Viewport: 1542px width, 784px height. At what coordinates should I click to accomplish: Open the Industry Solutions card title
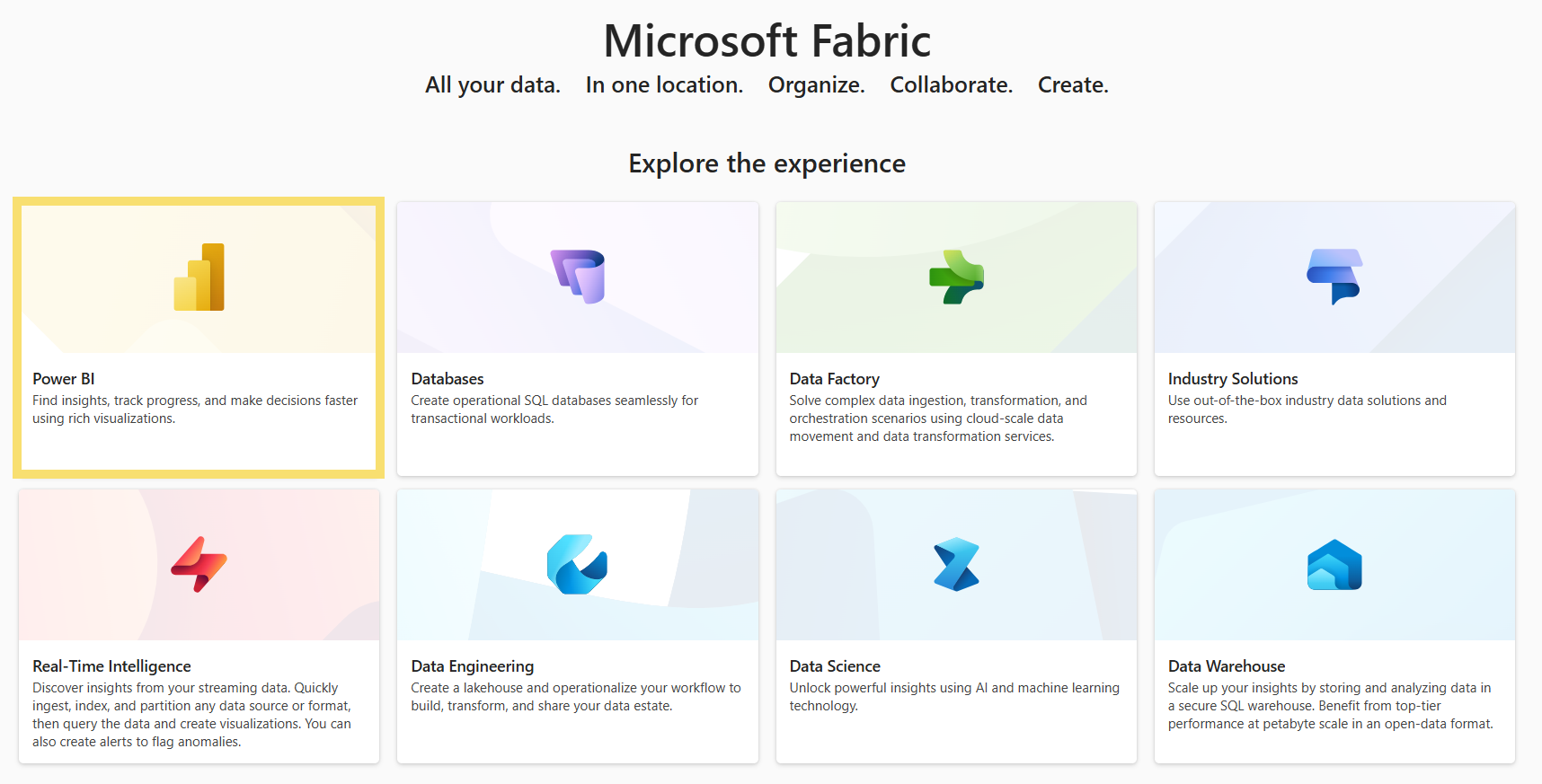click(1233, 379)
